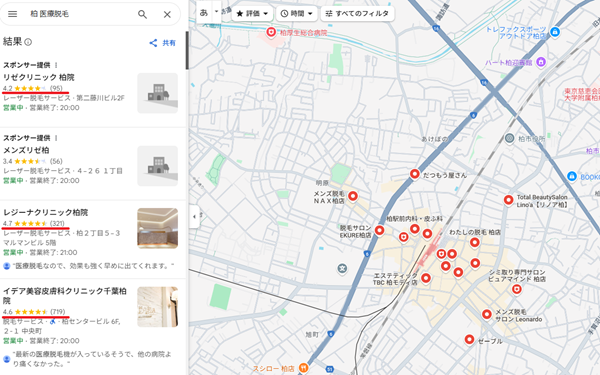Click the メンズ脱毛 NAX柏店 map pin
This screenshot has width=600, height=375.
pos(353,196)
